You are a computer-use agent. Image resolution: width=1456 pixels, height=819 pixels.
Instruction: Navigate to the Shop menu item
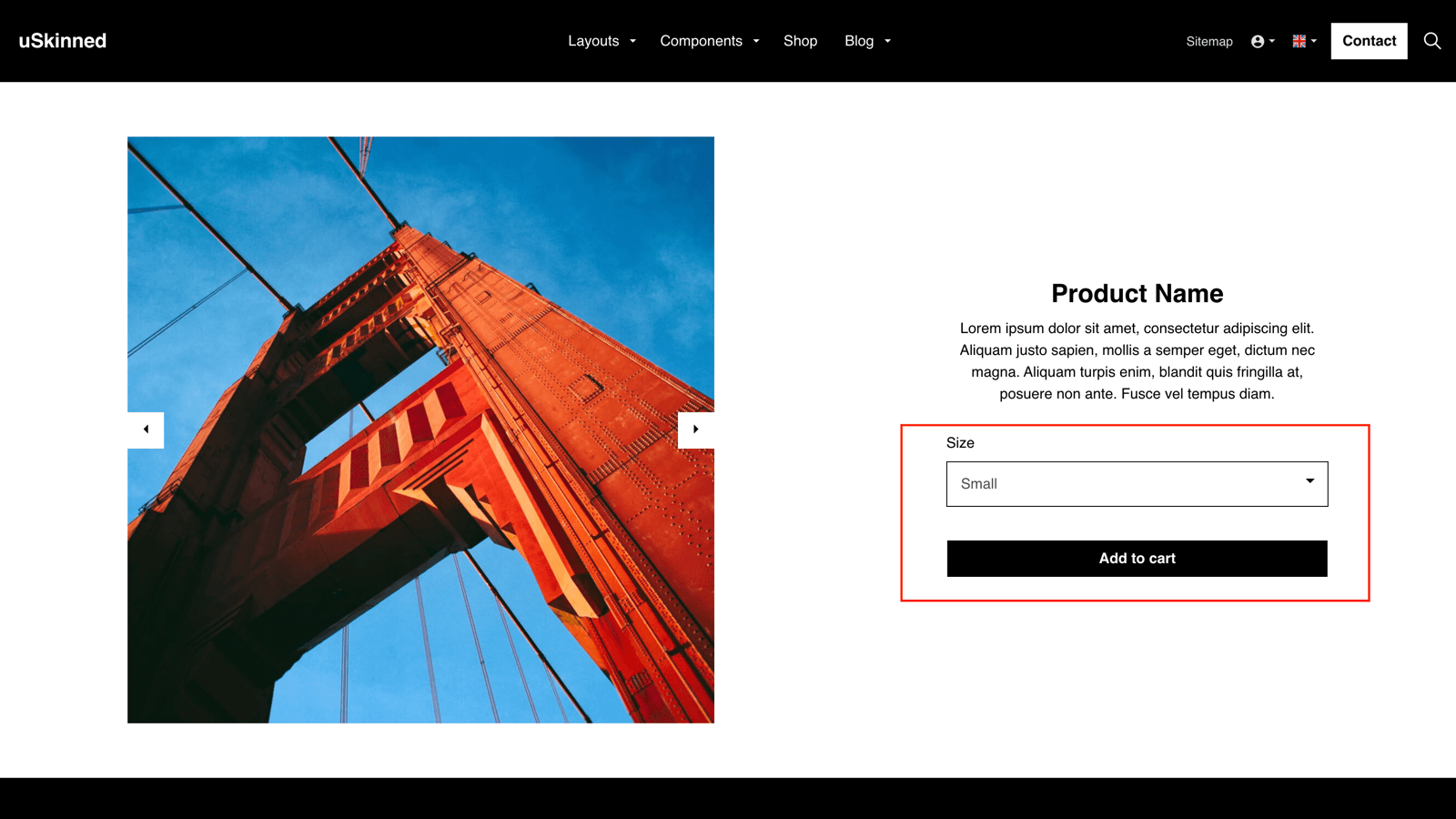coord(800,41)
